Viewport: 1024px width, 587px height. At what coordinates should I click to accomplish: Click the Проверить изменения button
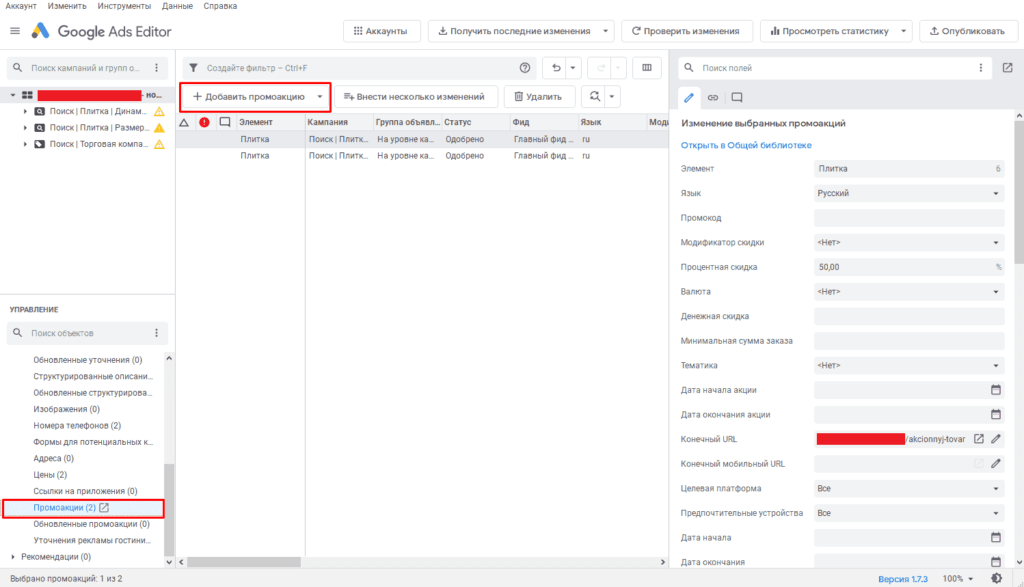[x=686, y=31]
